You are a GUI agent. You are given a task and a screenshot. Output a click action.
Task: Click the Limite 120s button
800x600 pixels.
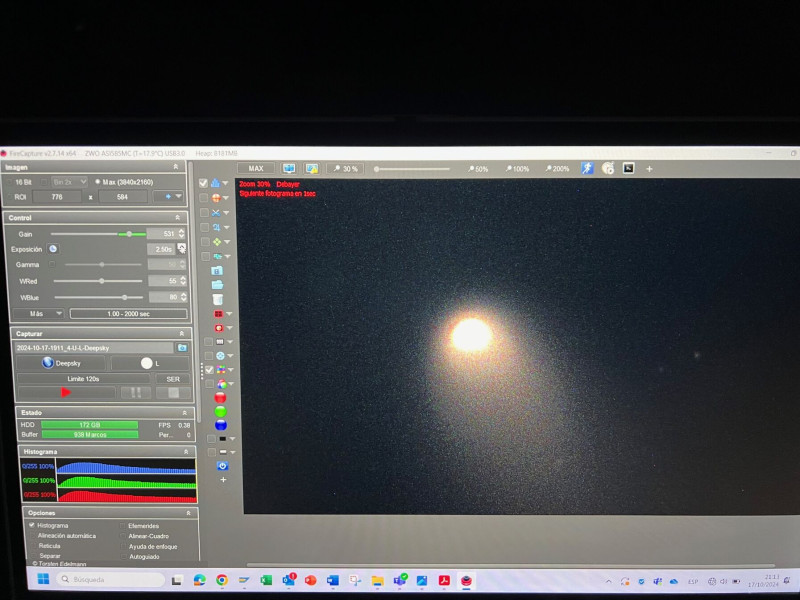tap(83, 379)
